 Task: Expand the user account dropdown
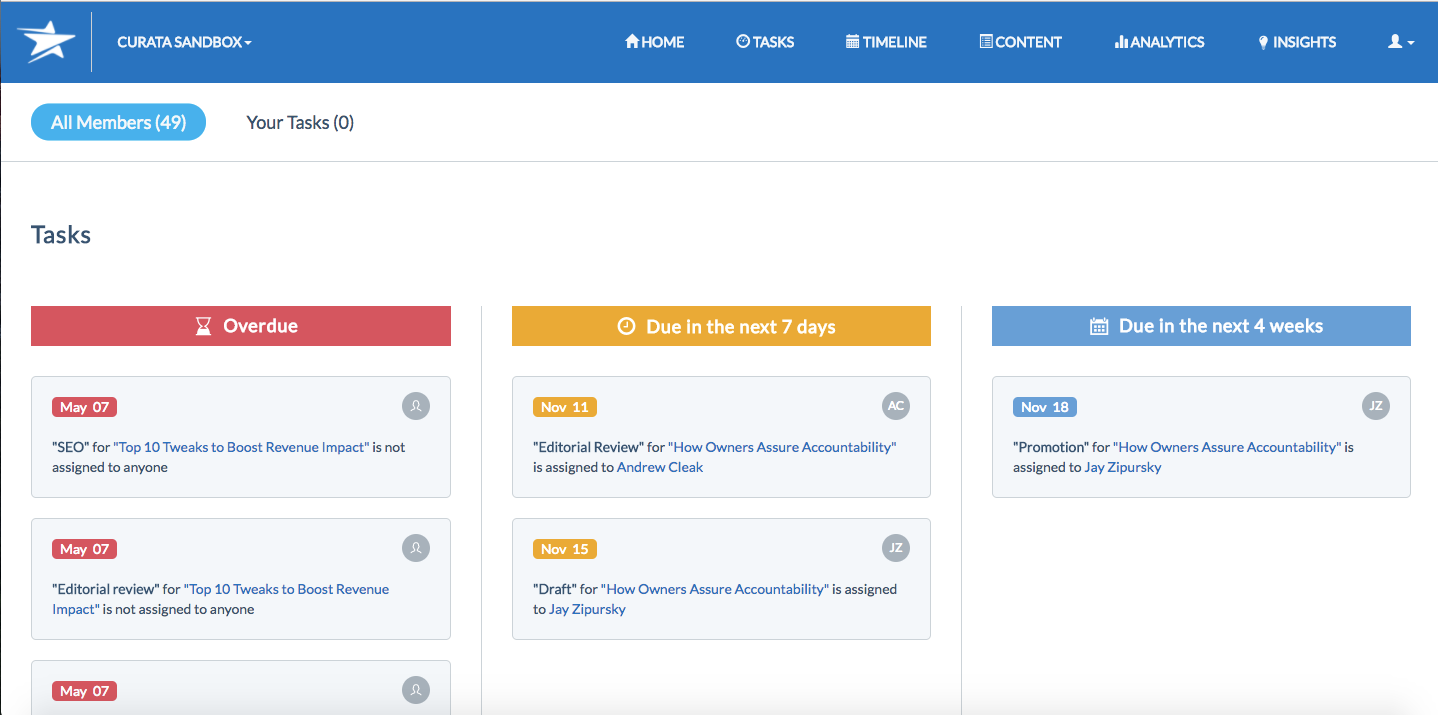1401,42
